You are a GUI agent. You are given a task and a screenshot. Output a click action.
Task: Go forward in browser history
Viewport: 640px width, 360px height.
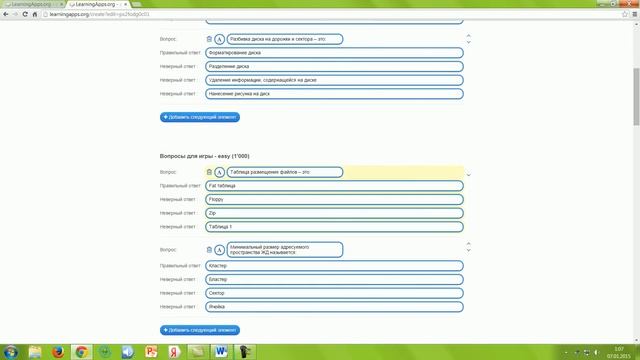16,14
